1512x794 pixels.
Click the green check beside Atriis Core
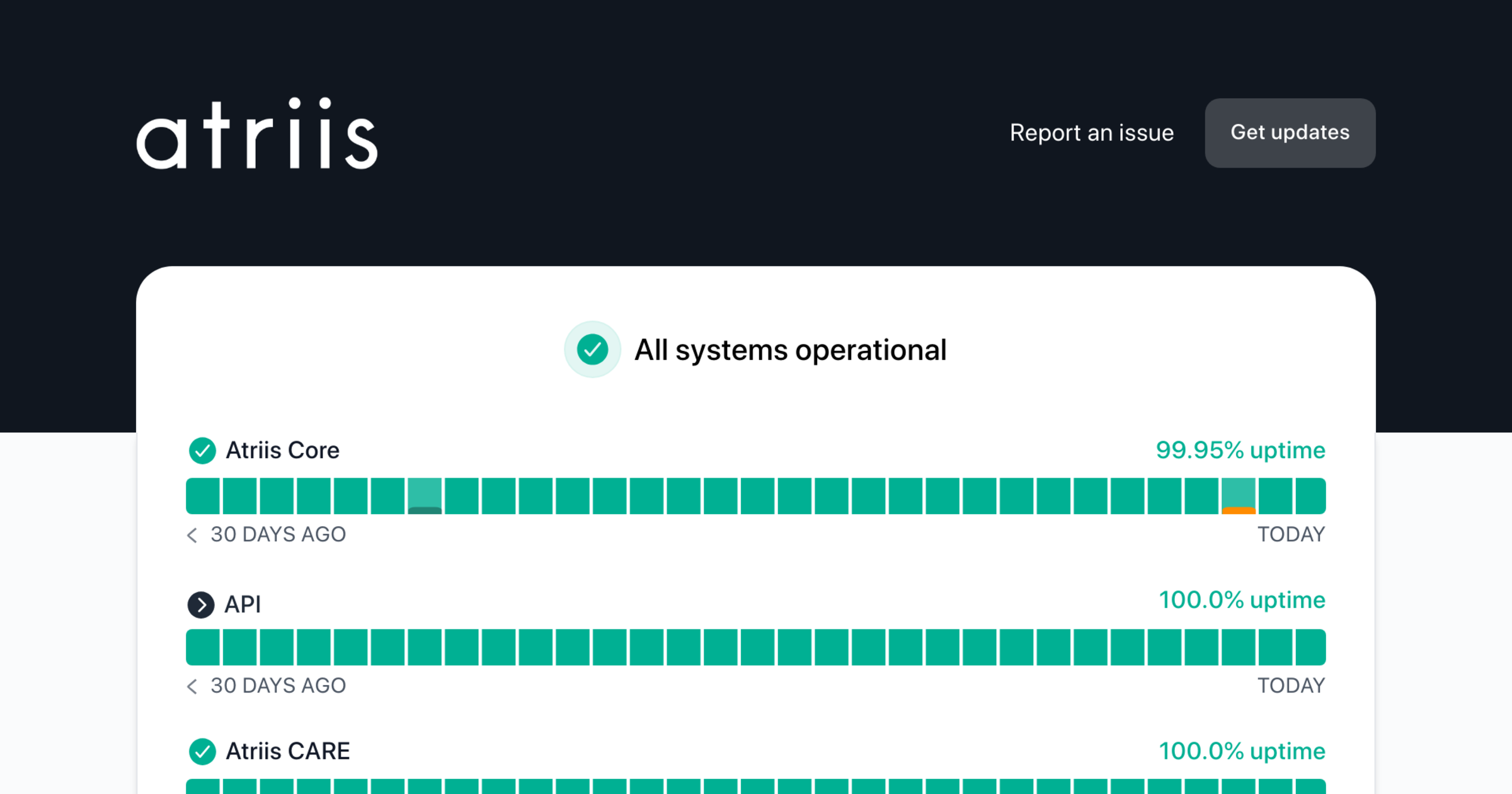(x=202, y=451)
